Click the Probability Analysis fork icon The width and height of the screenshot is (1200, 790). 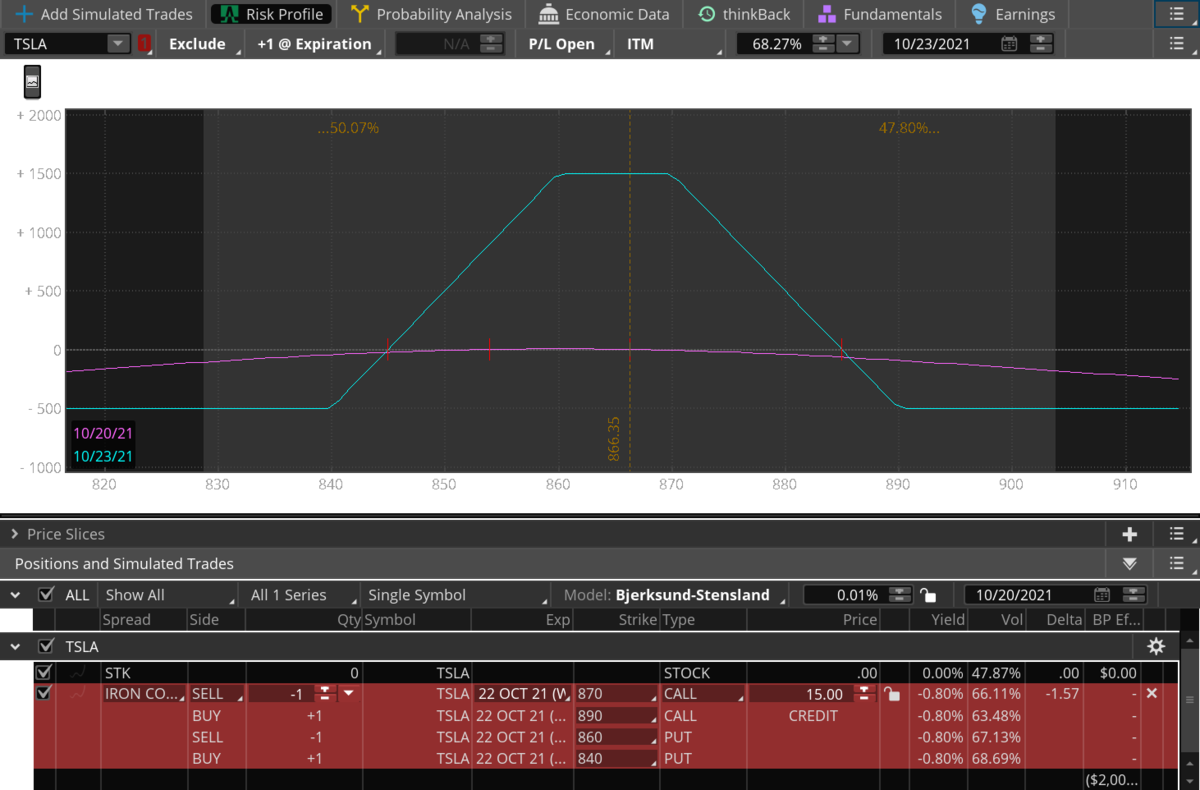(x=360, y=15)
